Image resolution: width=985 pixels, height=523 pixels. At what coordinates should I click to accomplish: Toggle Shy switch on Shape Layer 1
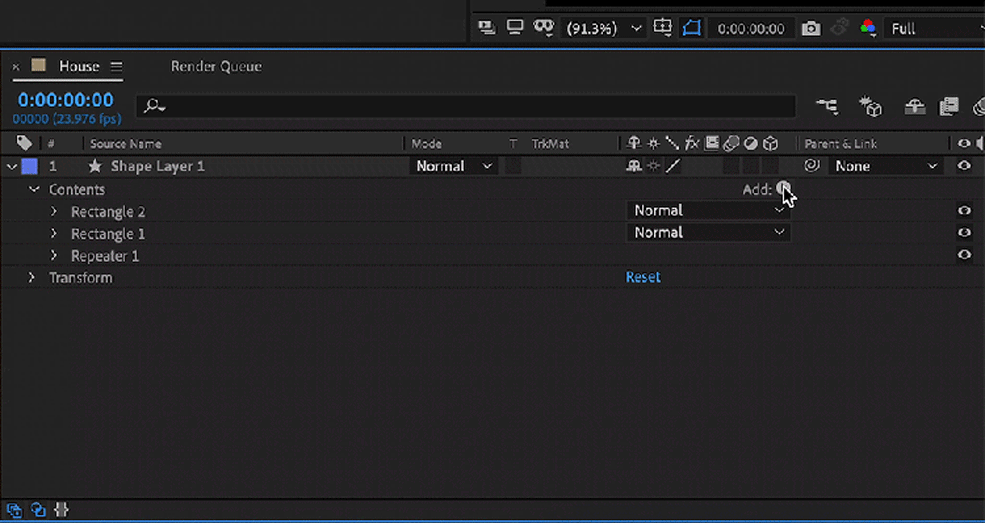tap(634, 166)
